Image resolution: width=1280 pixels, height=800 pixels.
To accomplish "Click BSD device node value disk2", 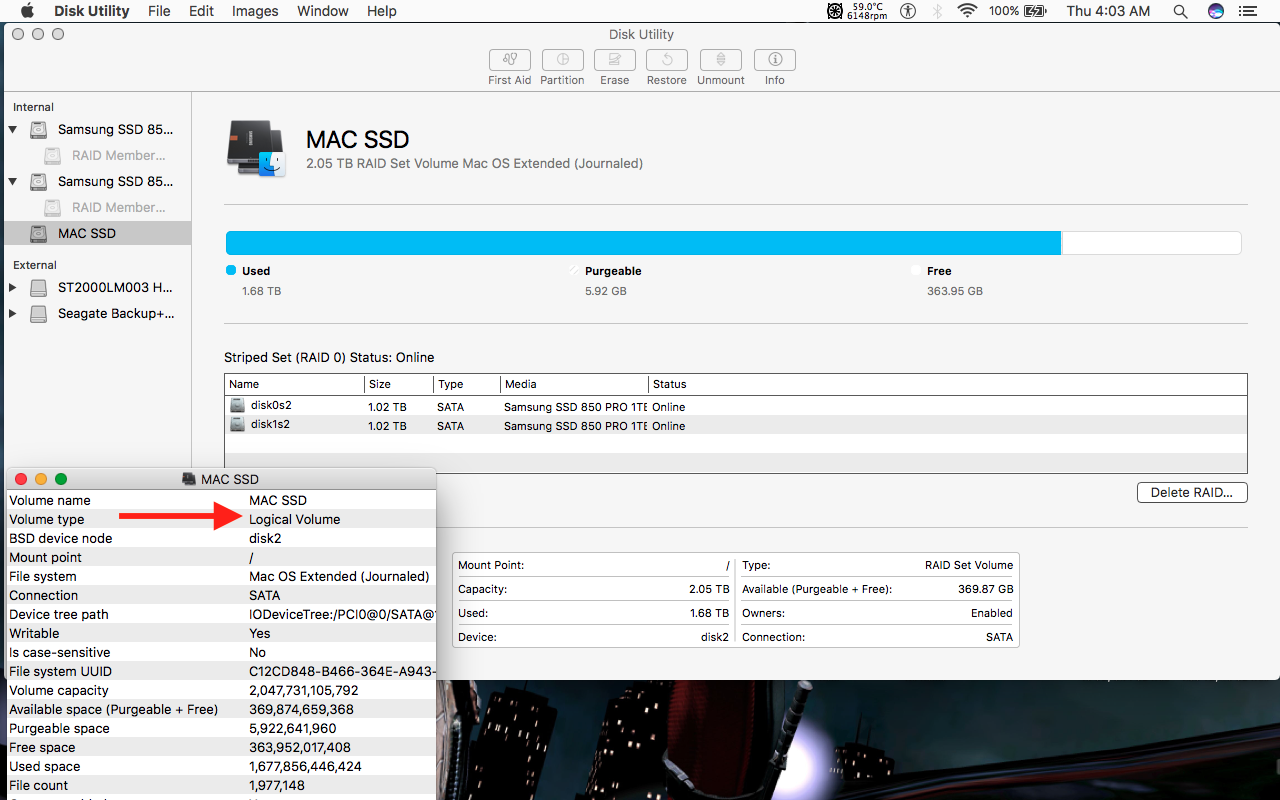I will click(267, 538).
